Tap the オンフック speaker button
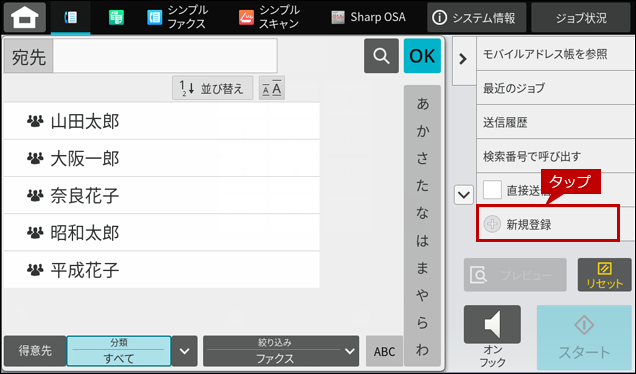Image resolution: width=636 pixels, height=374 pixels. [x=492, y=325]
